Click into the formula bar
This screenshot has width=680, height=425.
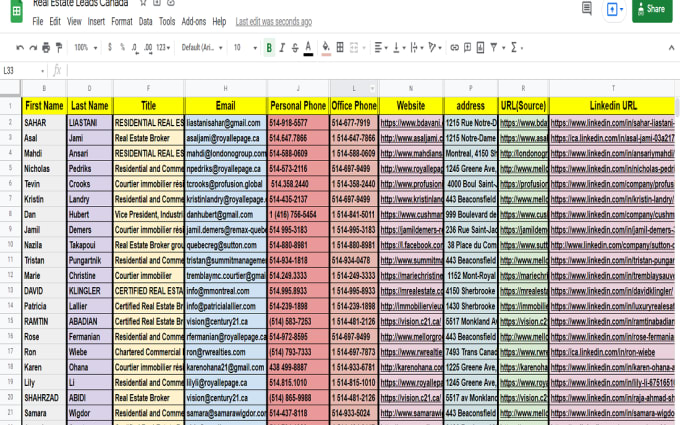point(371,71)
